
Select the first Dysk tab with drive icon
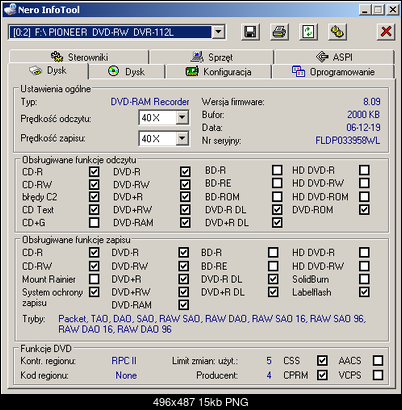click(48, 71)
